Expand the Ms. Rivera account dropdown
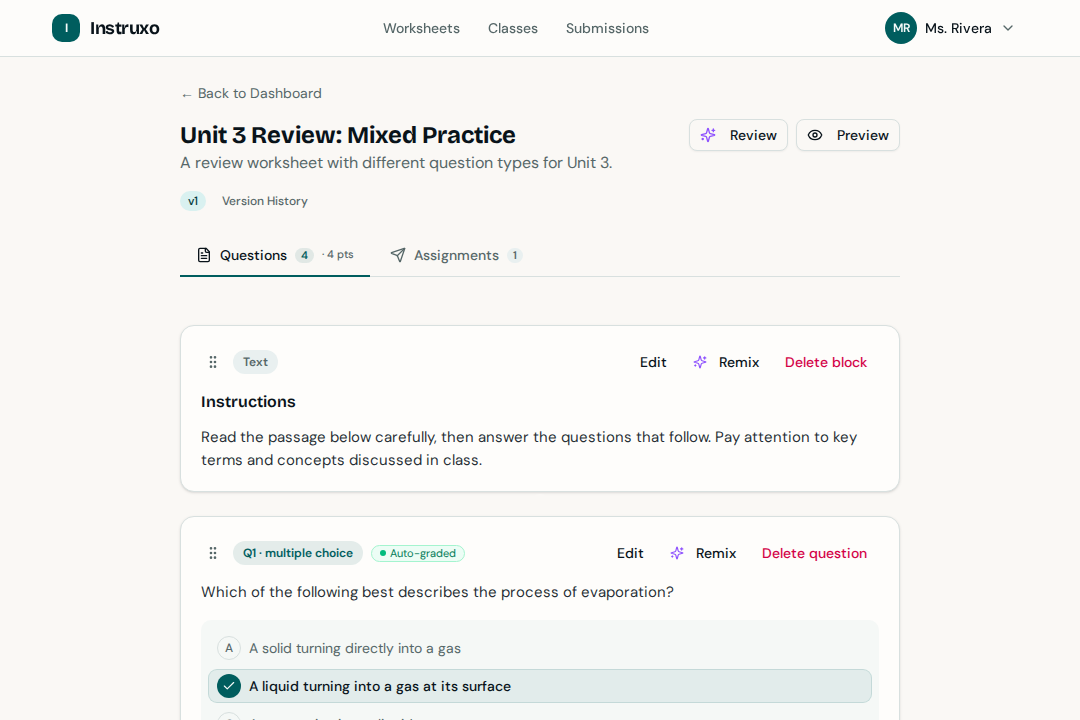 click(1008, 28)
